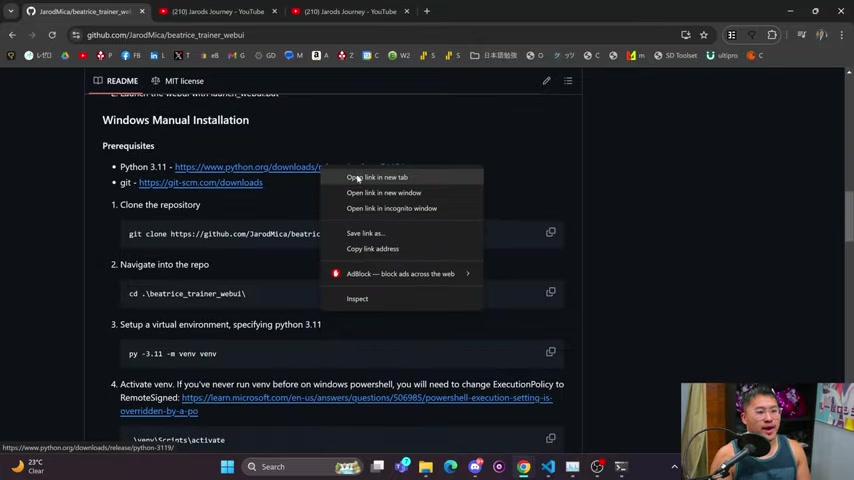Open the Microsoft powershell execution policy link
Viewport: 854px width, 480px height.
(336, 404)
